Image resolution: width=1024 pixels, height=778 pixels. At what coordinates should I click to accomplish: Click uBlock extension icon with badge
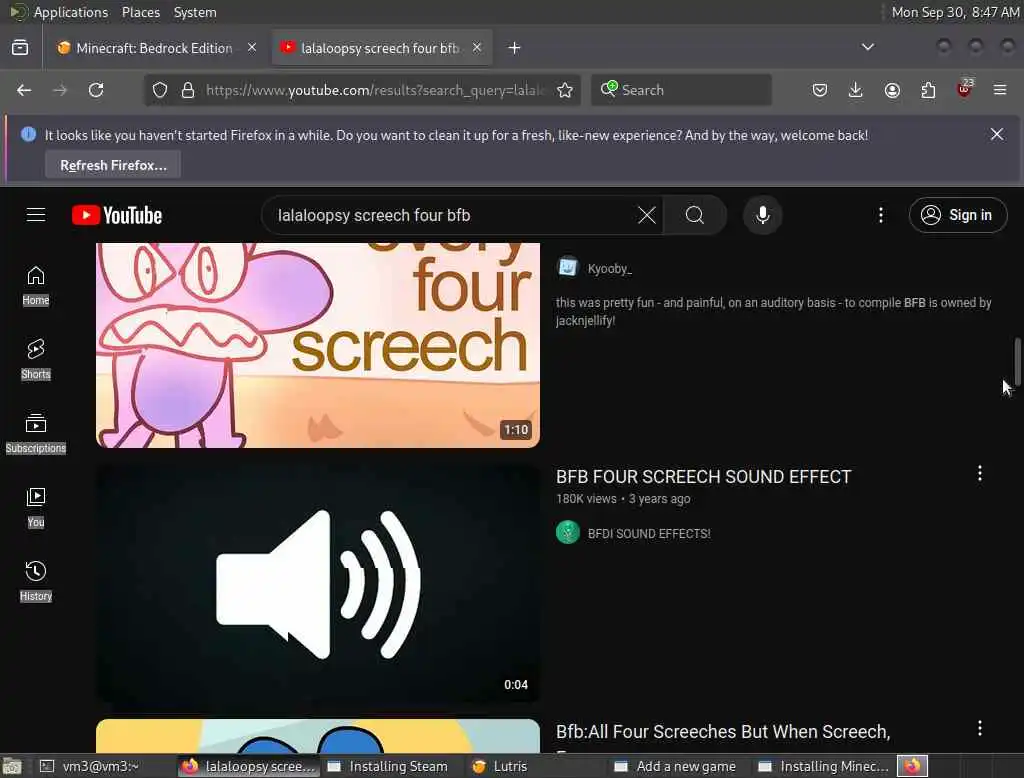click(x=964, y=89)
